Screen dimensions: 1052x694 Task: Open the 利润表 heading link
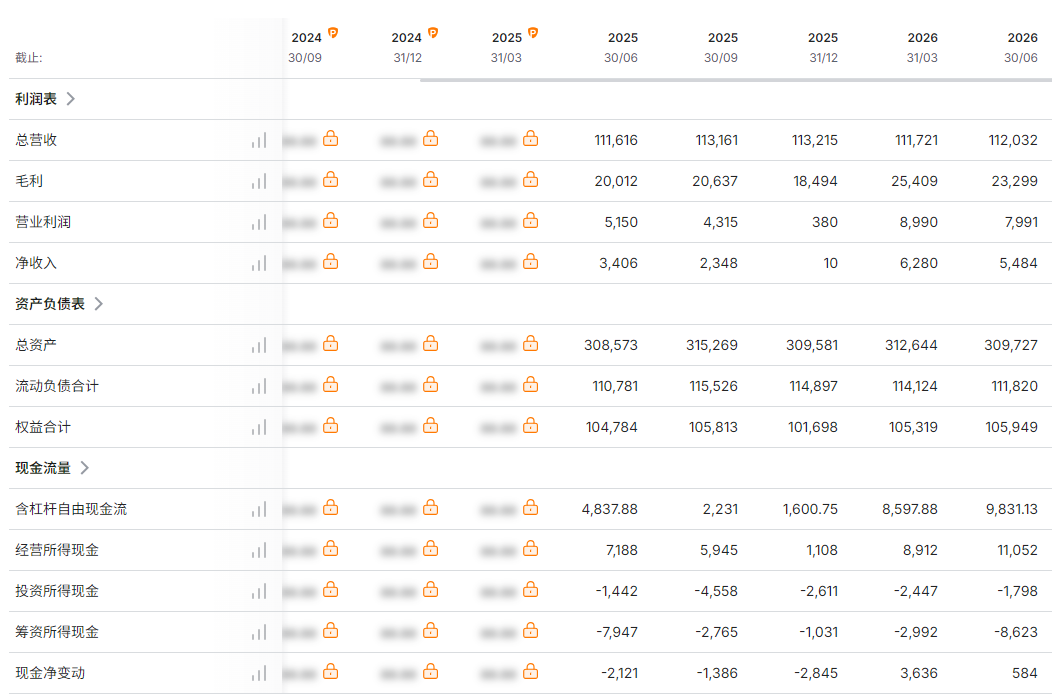click(x=36, y=99)
